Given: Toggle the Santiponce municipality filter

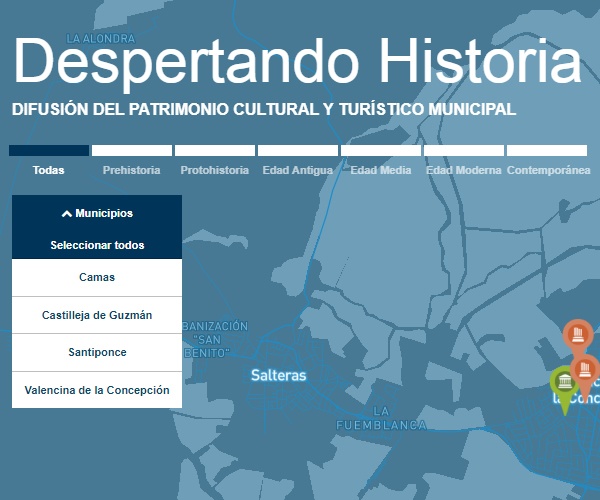Looking at the screenshot, I should coord(97,353).
